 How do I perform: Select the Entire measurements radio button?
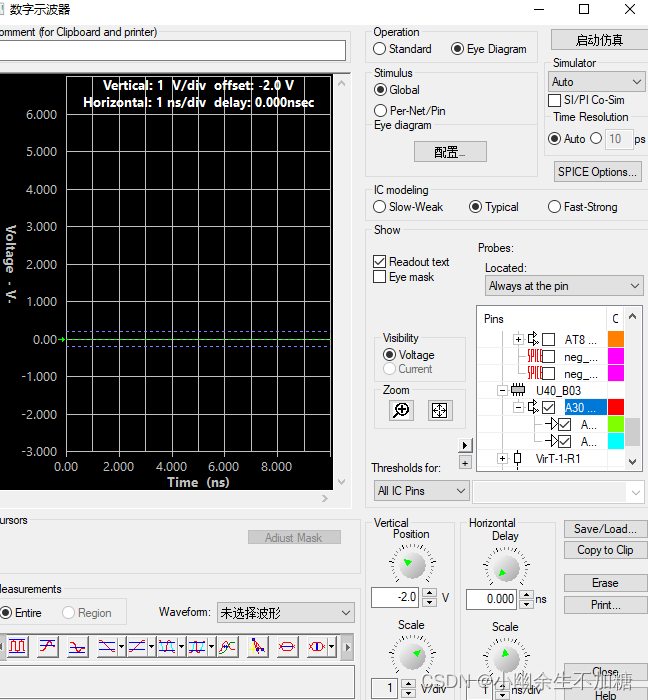tap(6, 612)
